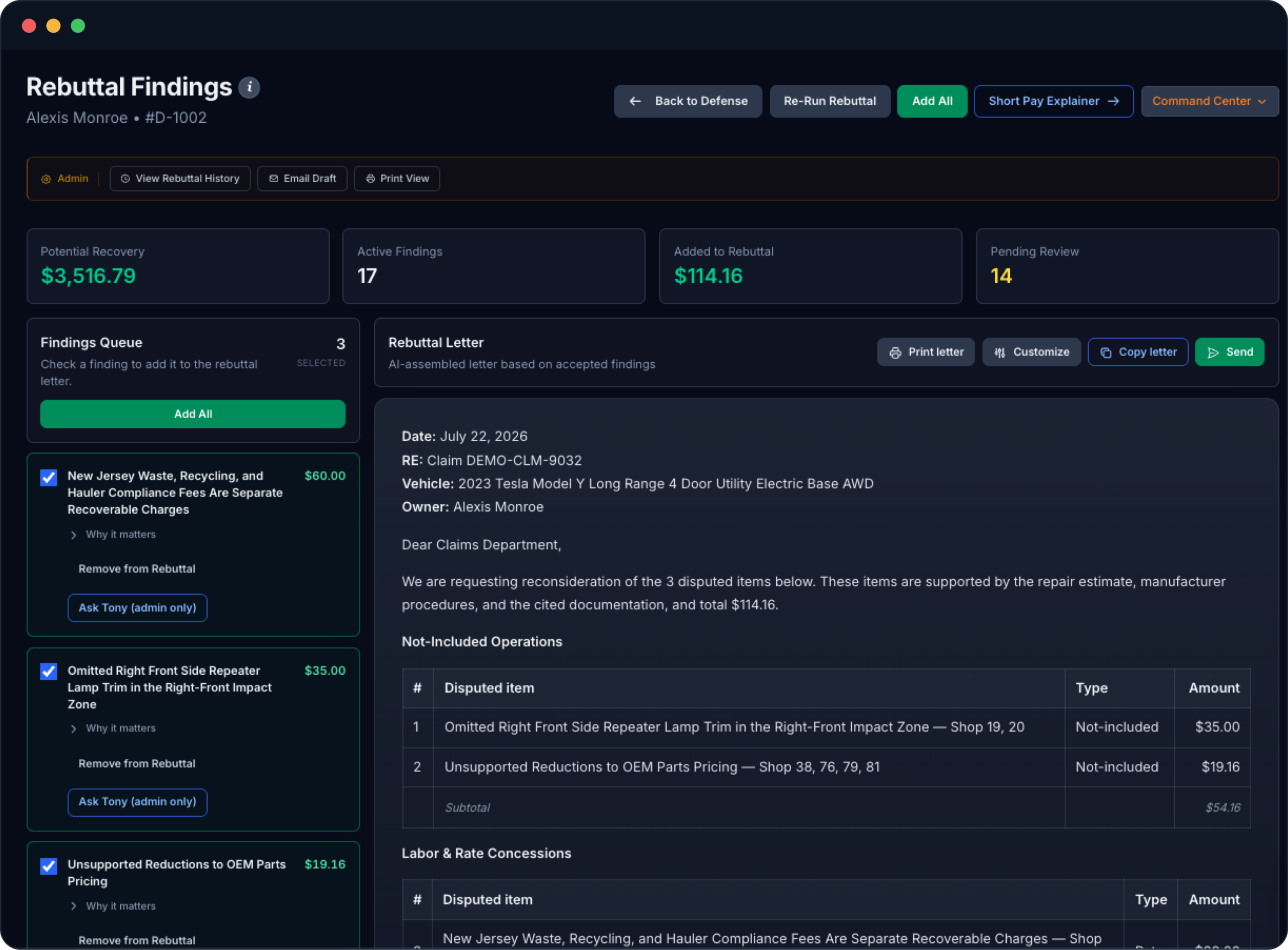
Task: Expand Why it matters for OEM Parts Pricing
Action: point(113,906)
